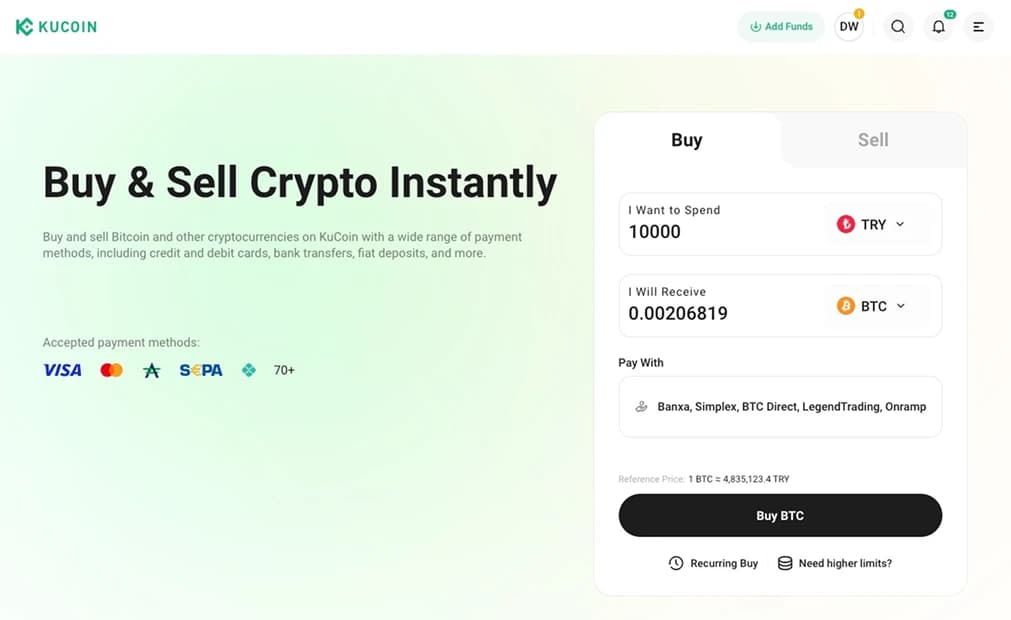1011x620 pixels.
Task: Open the BTC receive currency dropdown
Action: (898, 306)
